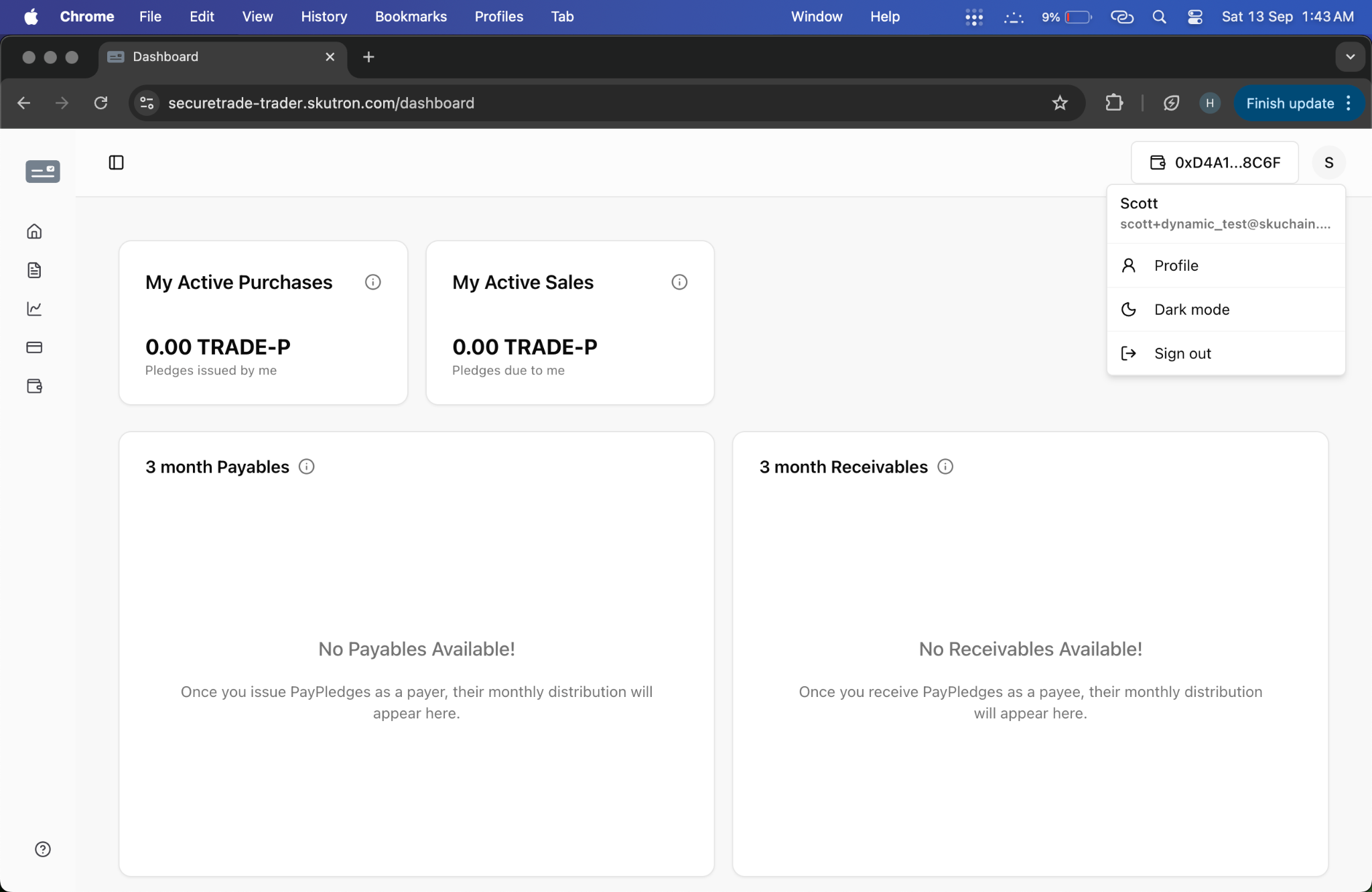The width and height of the screenshot is (1372, 892).
Task: Open the documents icon in sidebar
Action: pos(34,270)
